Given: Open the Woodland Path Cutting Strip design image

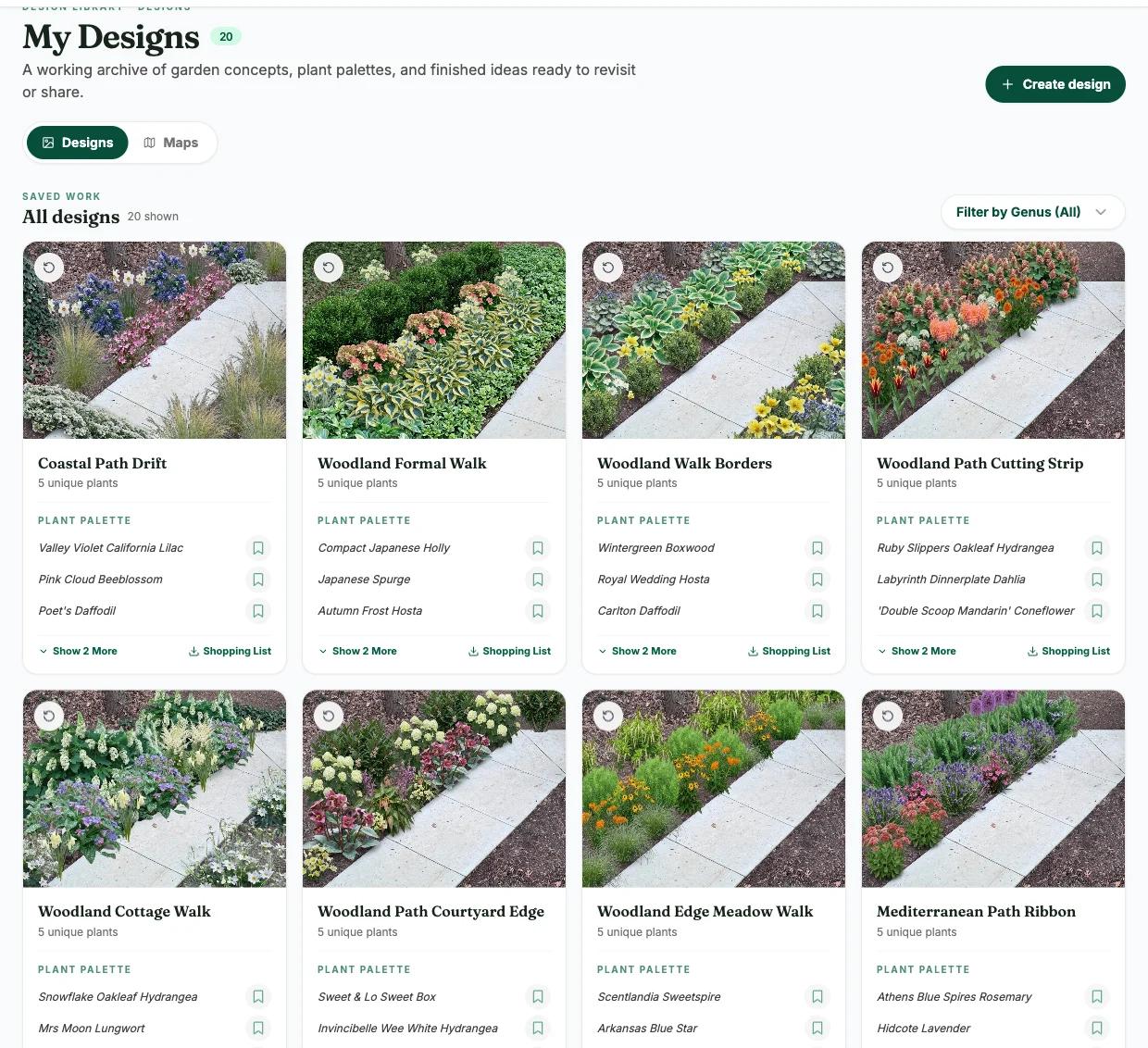Looking at the screenshot, I should pyautogui.click(x=993, y=341).
